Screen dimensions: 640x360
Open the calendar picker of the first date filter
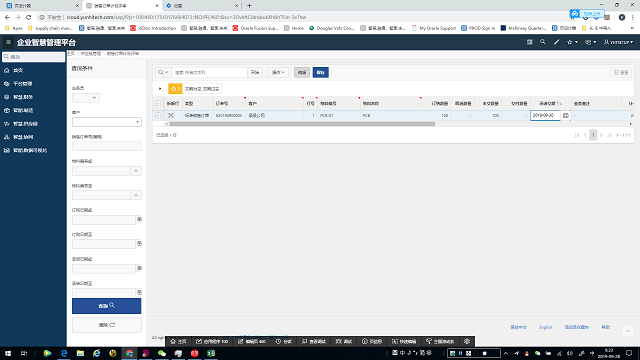(x=139, y=219)
